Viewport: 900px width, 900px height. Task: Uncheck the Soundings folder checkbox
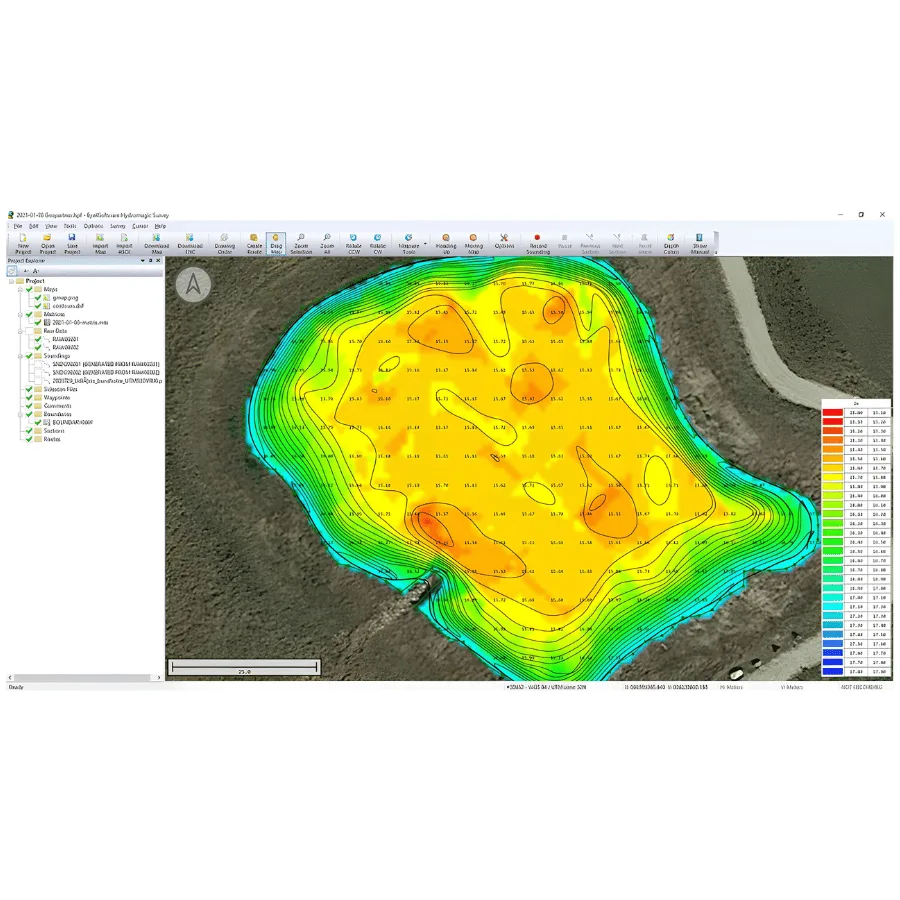29,356
